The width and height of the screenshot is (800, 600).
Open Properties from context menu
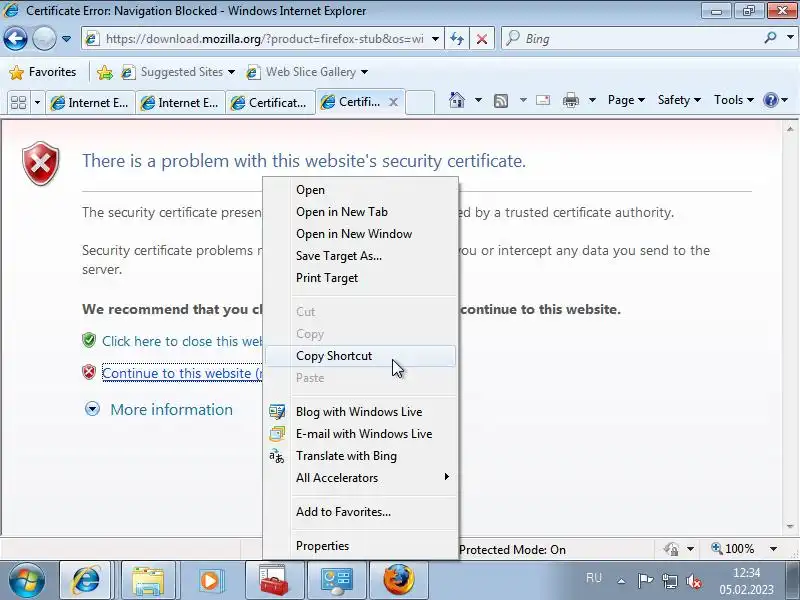pos(360,545)
